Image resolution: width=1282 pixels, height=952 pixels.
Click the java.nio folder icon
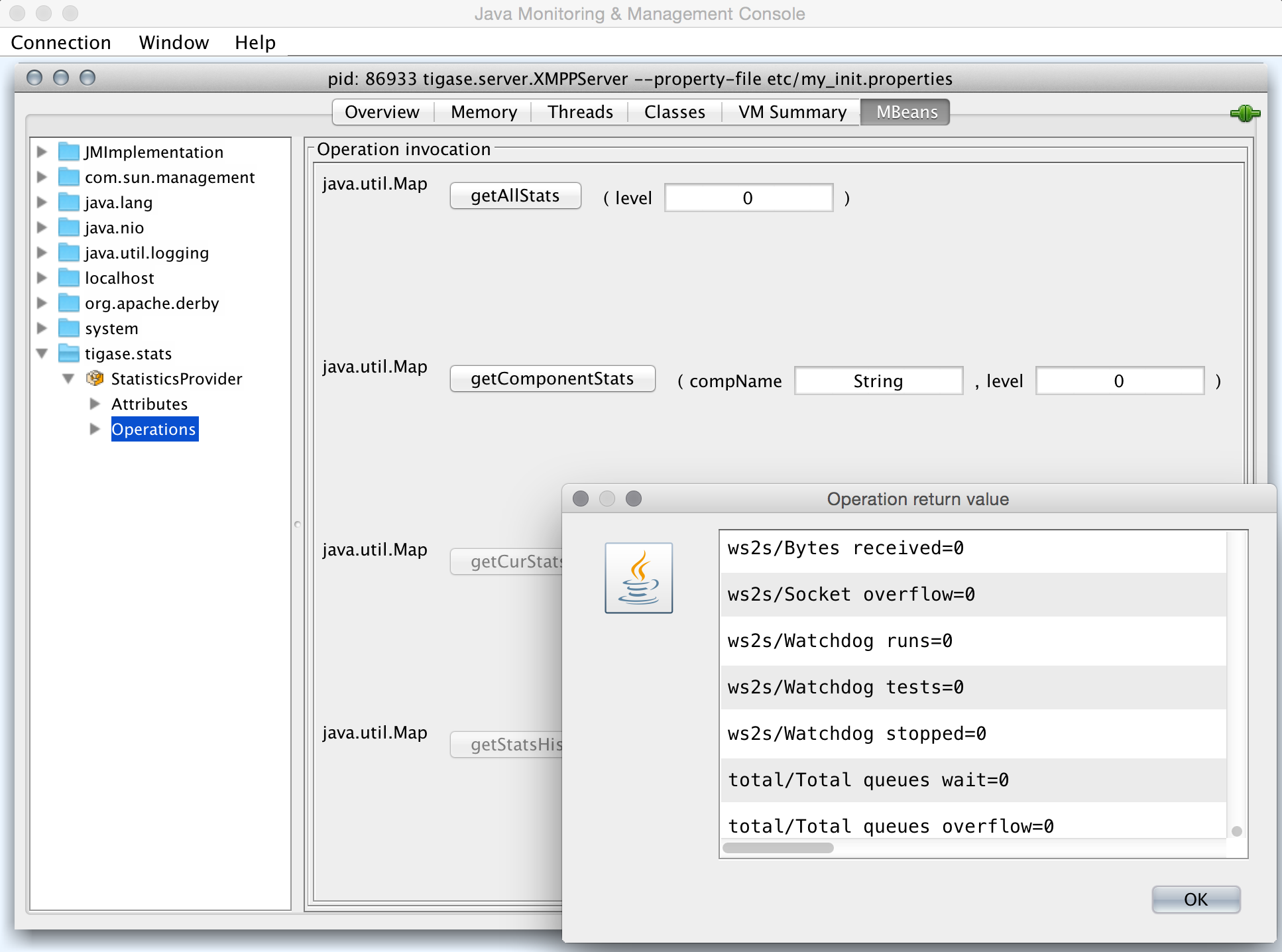69,227
